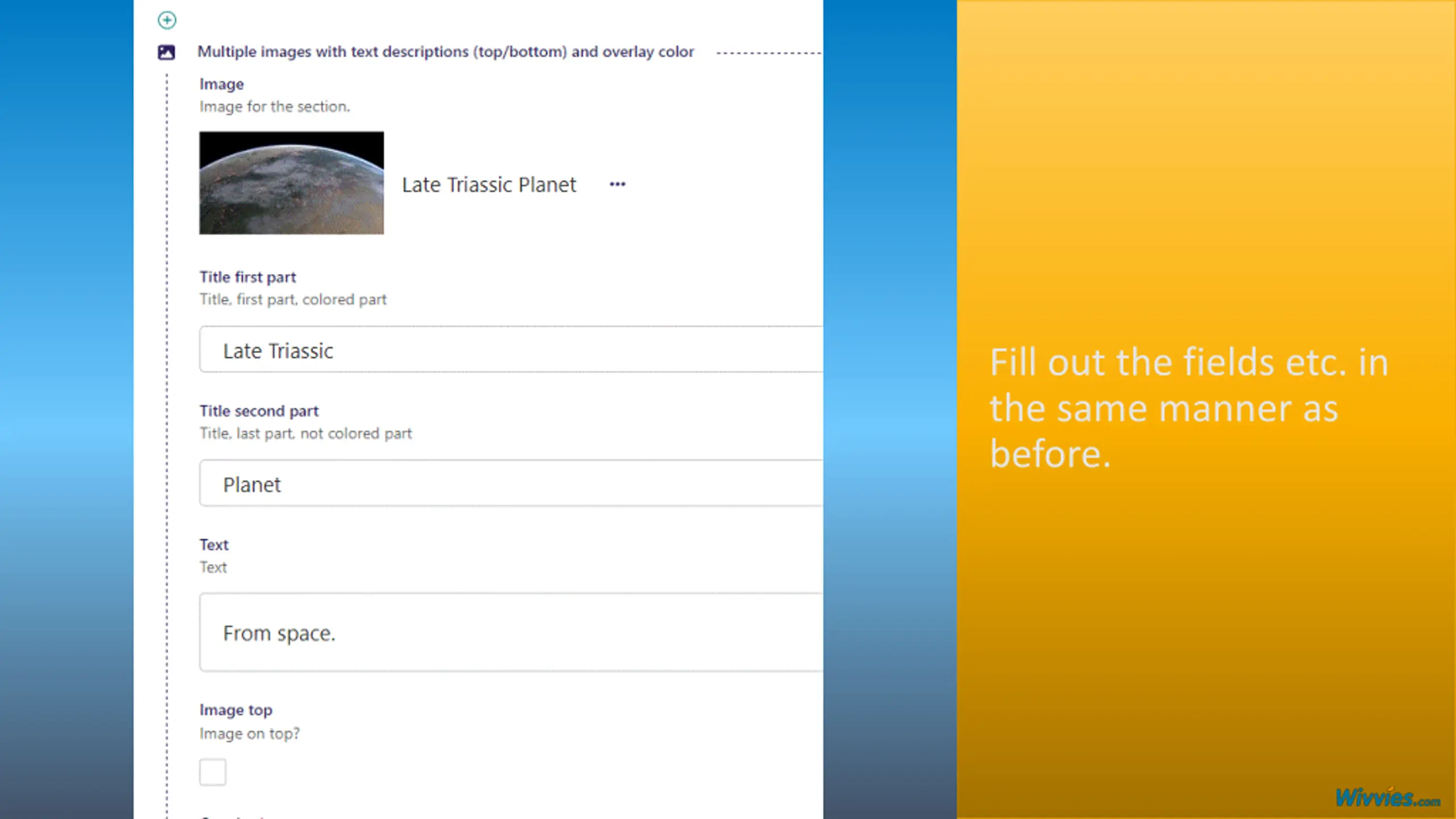
Task: Click the yellow panel's Fill out the fields instruction text
Action: (1188, 407)
